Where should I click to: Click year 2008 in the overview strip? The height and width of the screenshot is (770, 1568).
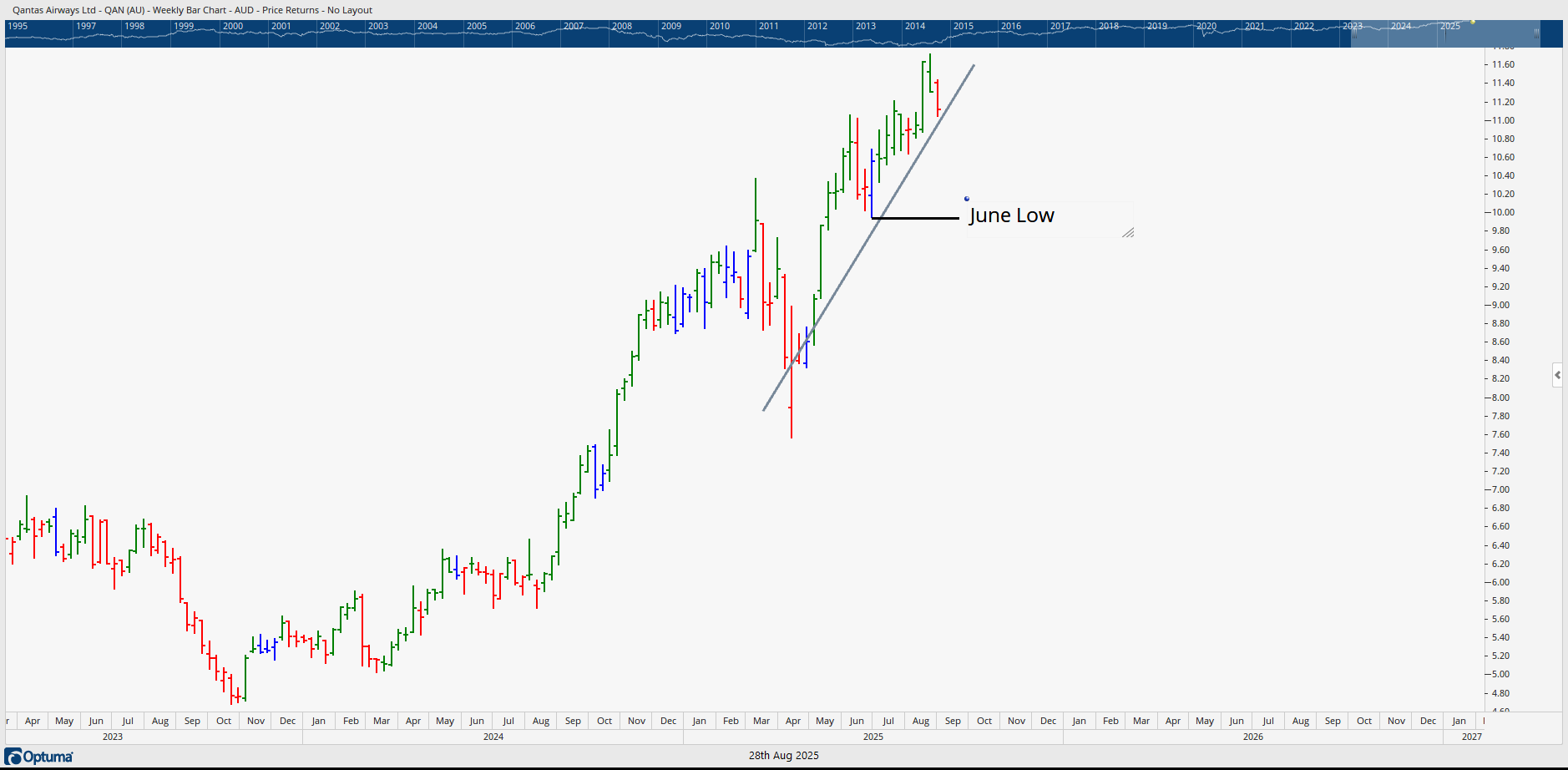point(622,26)
